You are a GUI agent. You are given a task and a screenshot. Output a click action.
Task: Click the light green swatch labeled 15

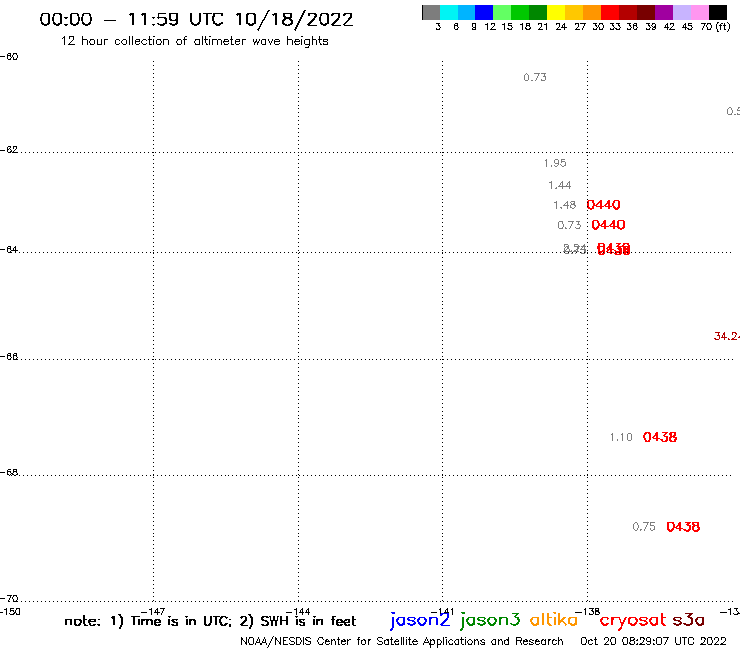coord(502,12)
